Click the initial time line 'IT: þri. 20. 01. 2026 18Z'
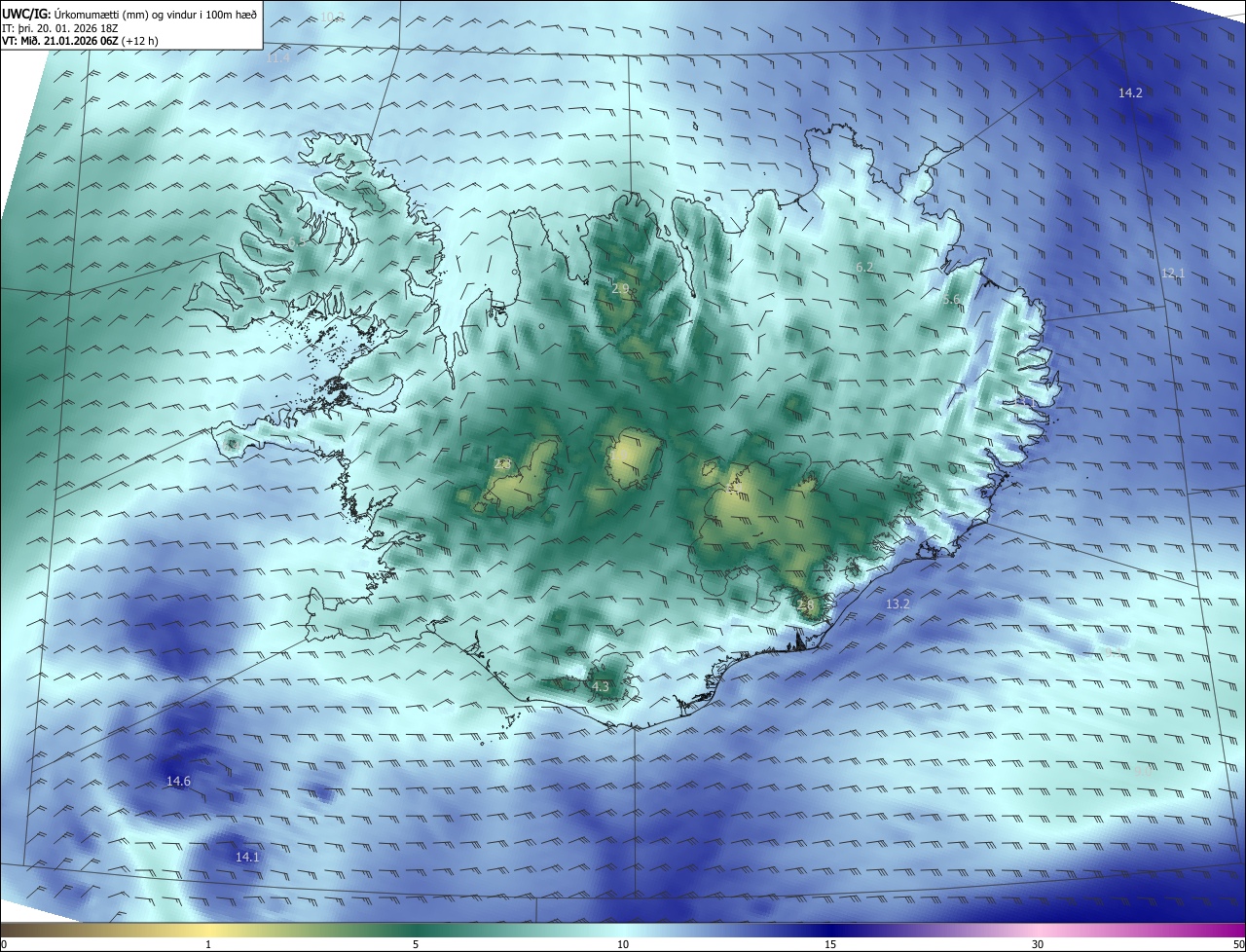Screen dimensions: 1246x952 pos(60,28)
